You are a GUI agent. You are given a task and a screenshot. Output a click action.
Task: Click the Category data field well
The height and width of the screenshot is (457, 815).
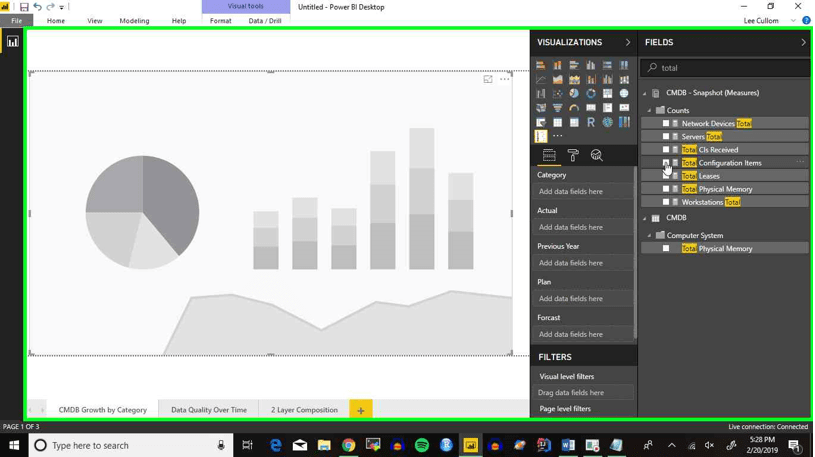click(x=584, y=191)
